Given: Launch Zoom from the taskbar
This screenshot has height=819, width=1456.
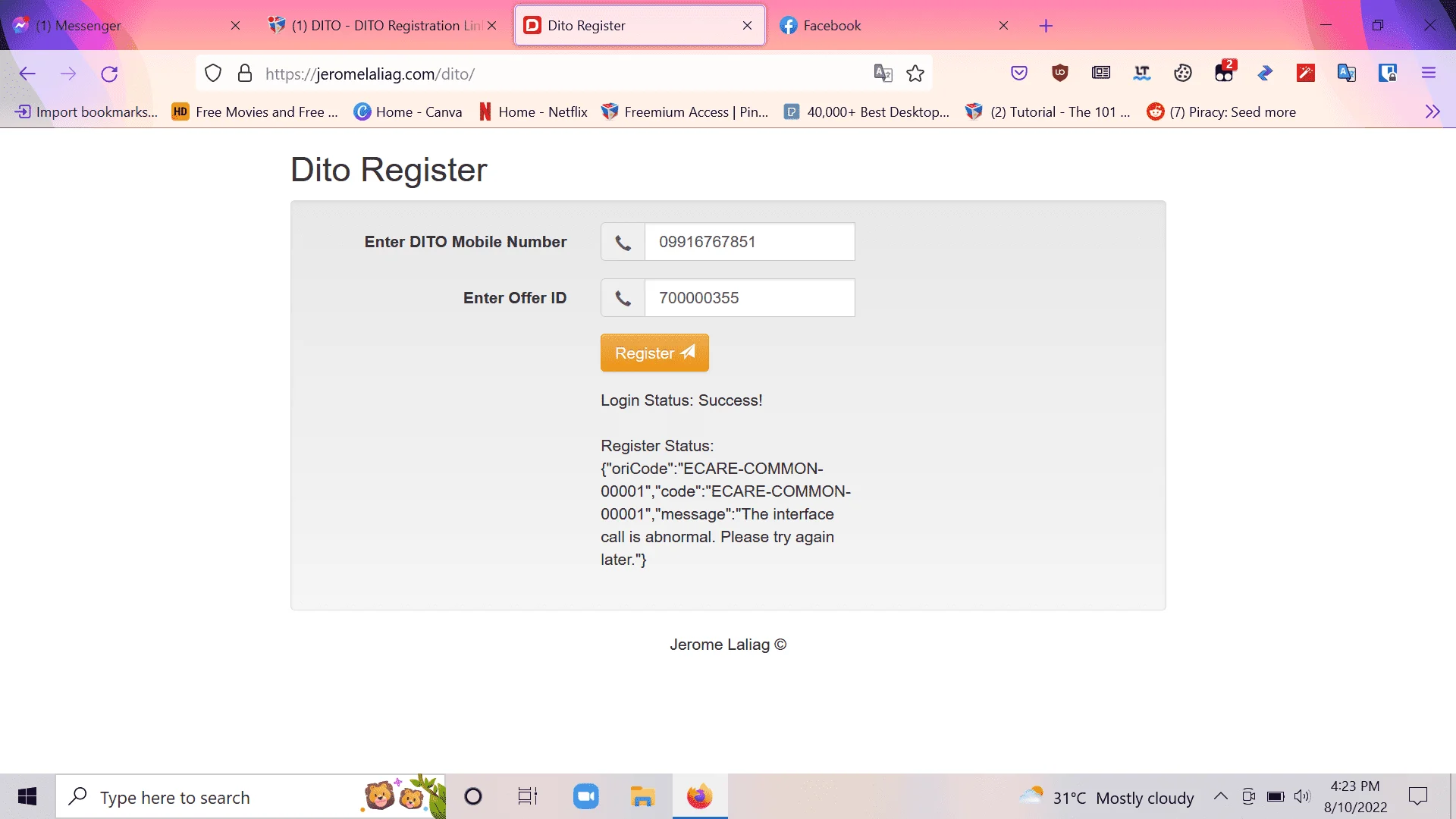Looking at the screenshot, I should [x=586, y=797].
